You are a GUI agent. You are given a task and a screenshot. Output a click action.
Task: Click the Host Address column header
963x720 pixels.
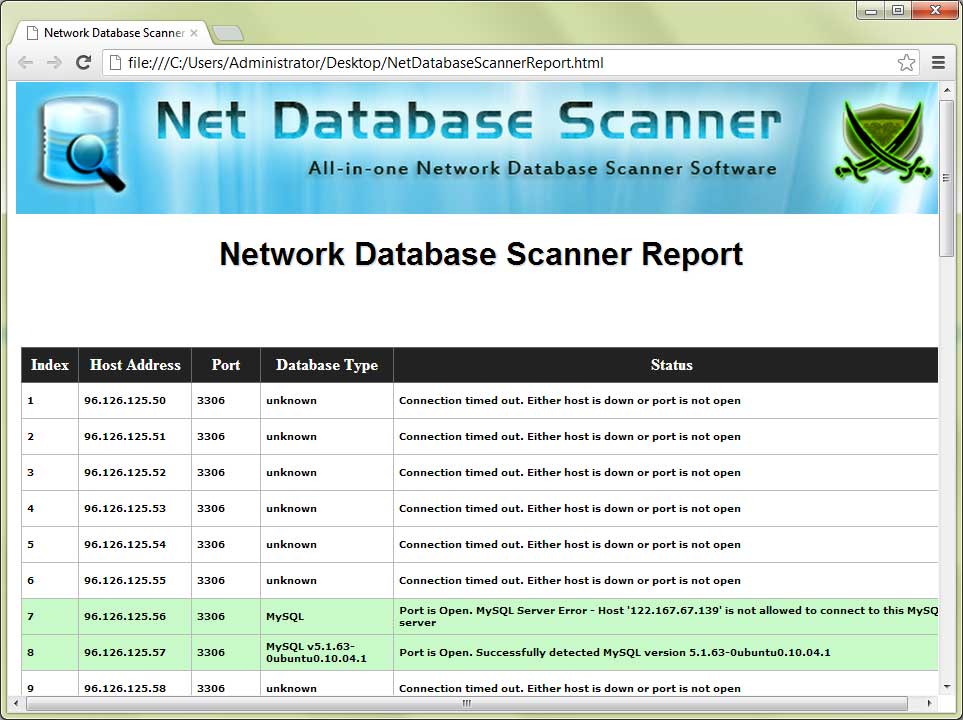point(135,365)
